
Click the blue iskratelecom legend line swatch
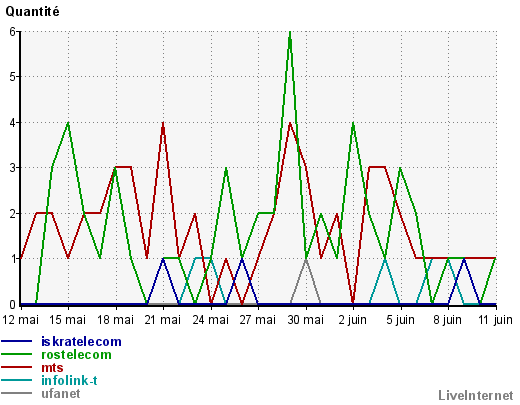click(x=17, y=341)
